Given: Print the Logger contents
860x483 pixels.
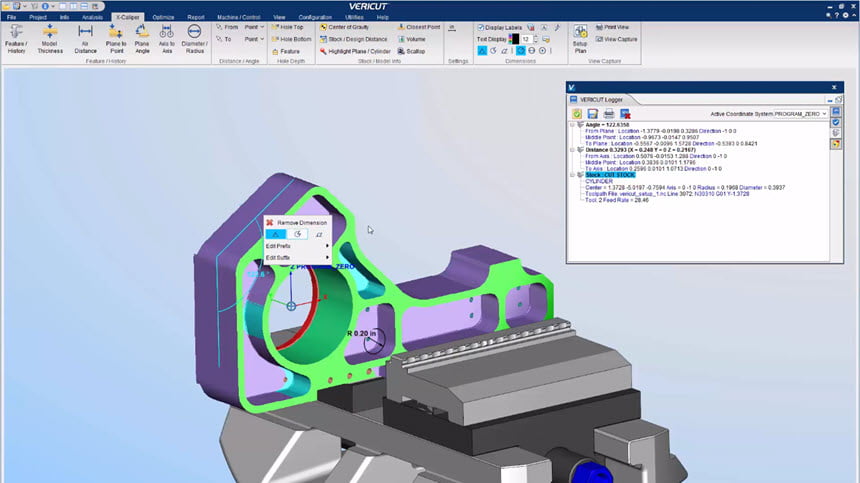Looking at the screenshot, I should (609, 113).
